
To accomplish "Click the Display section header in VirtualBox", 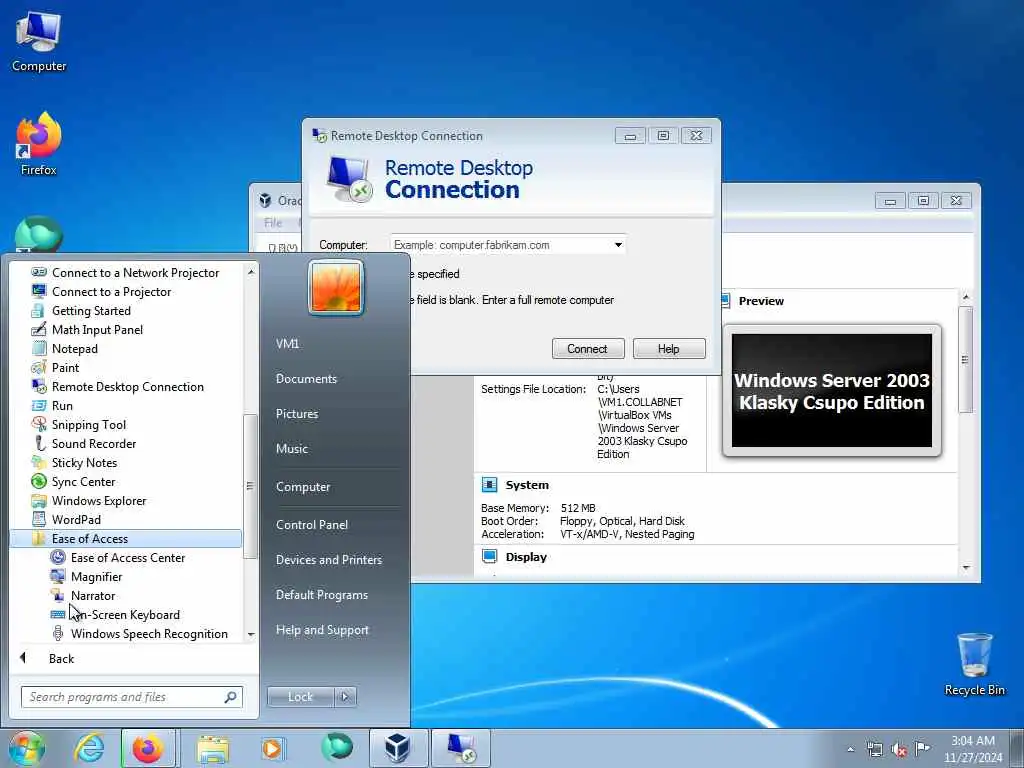I will point(526,557).
